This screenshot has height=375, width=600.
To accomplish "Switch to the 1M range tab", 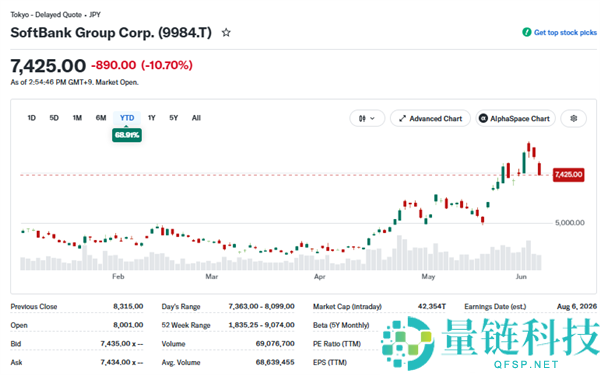I will tap(77, 118).
